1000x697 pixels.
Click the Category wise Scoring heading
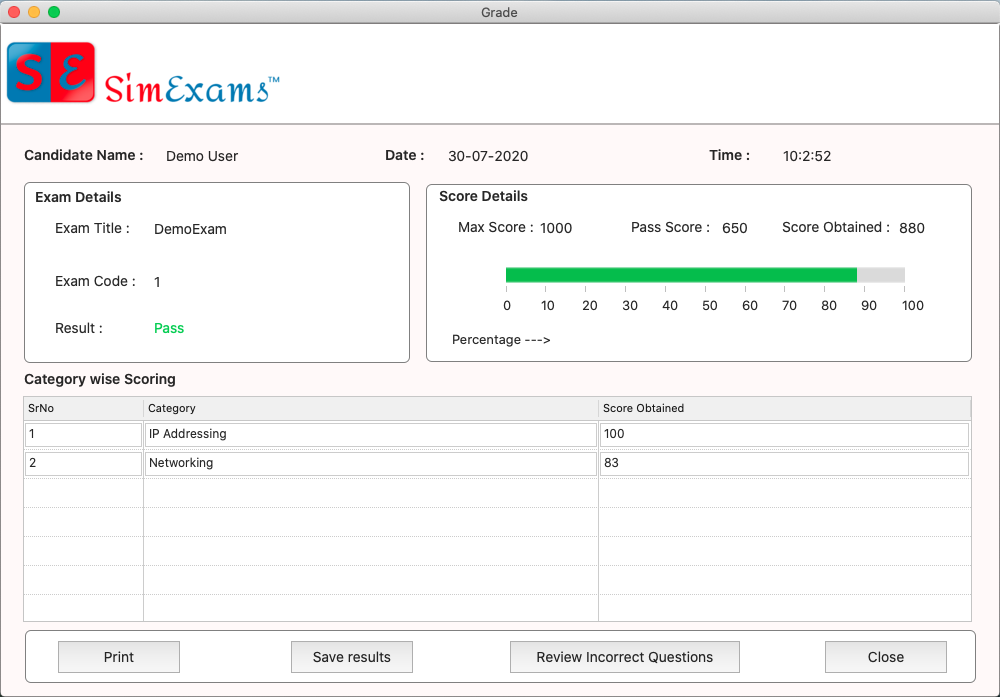pyautogui.click(x=99, y=379)
